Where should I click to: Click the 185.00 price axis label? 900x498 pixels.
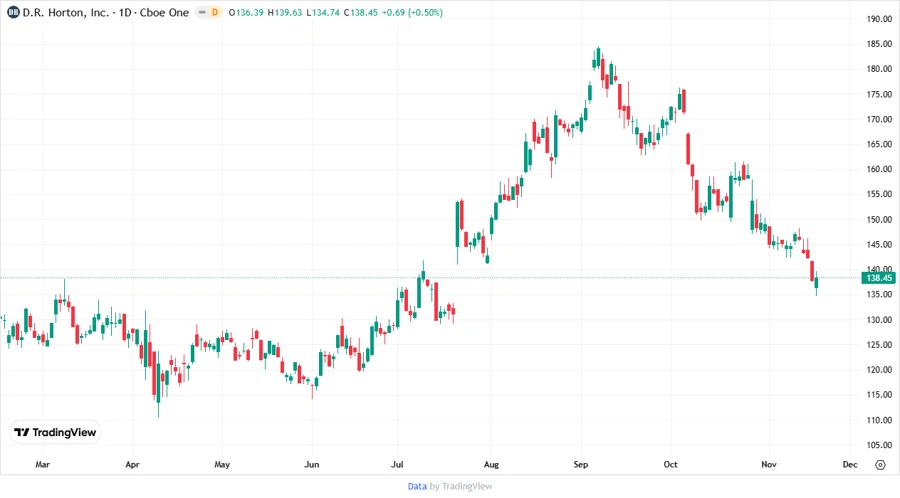[879, 44]
